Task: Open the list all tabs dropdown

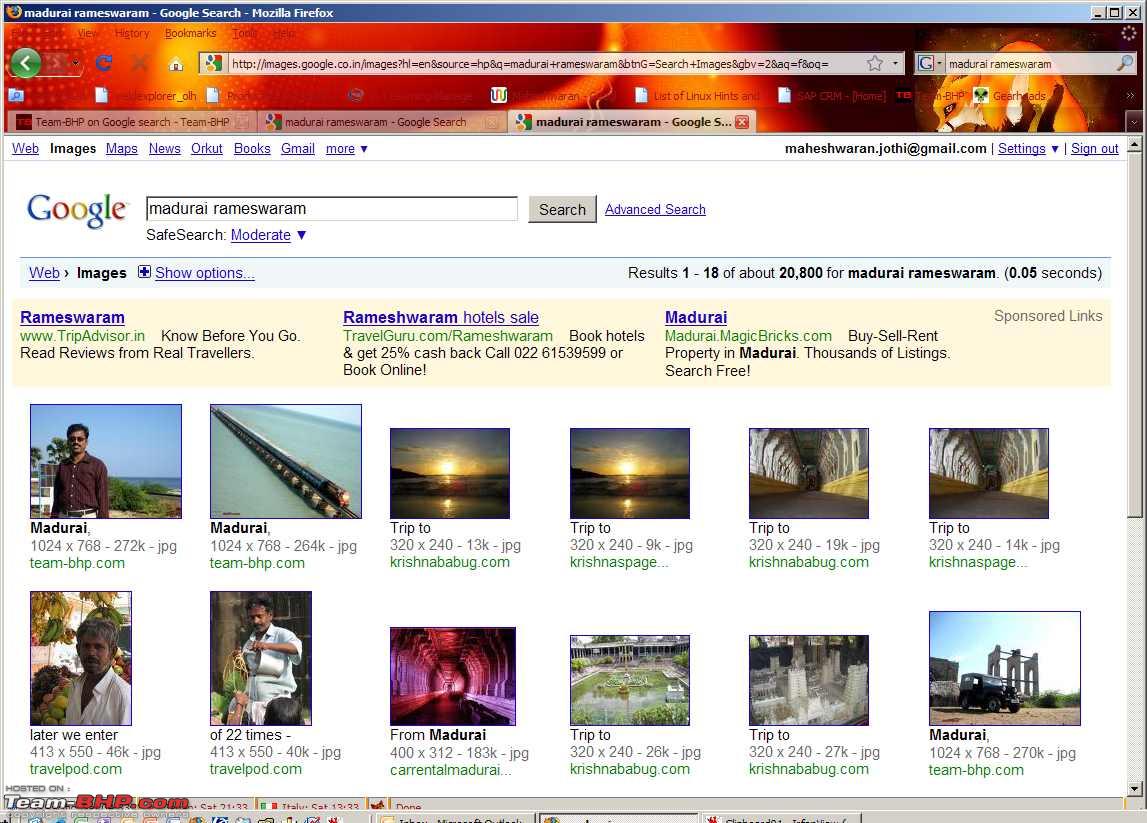Action: point(1134,122)
